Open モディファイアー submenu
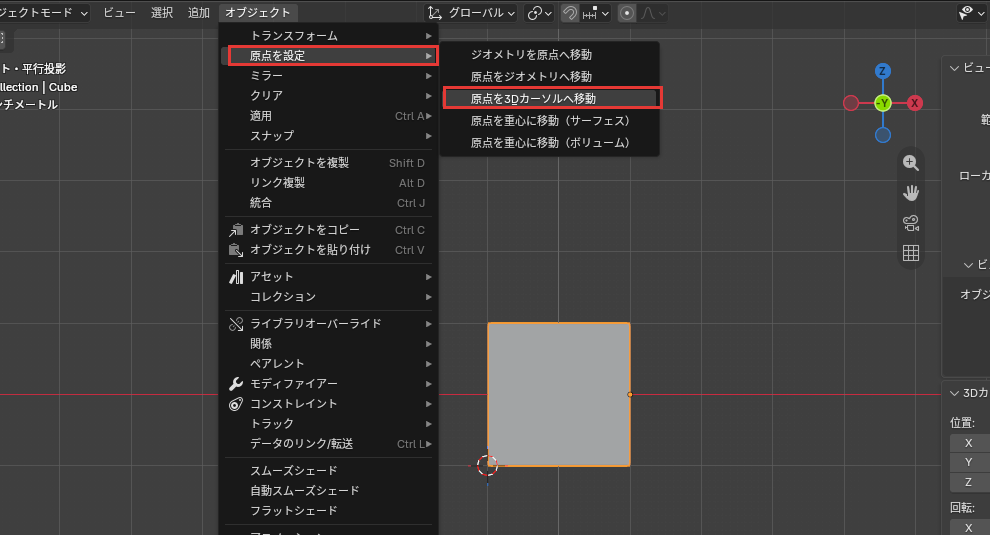Viewport: 990px width, 535px height. [329, 384]
